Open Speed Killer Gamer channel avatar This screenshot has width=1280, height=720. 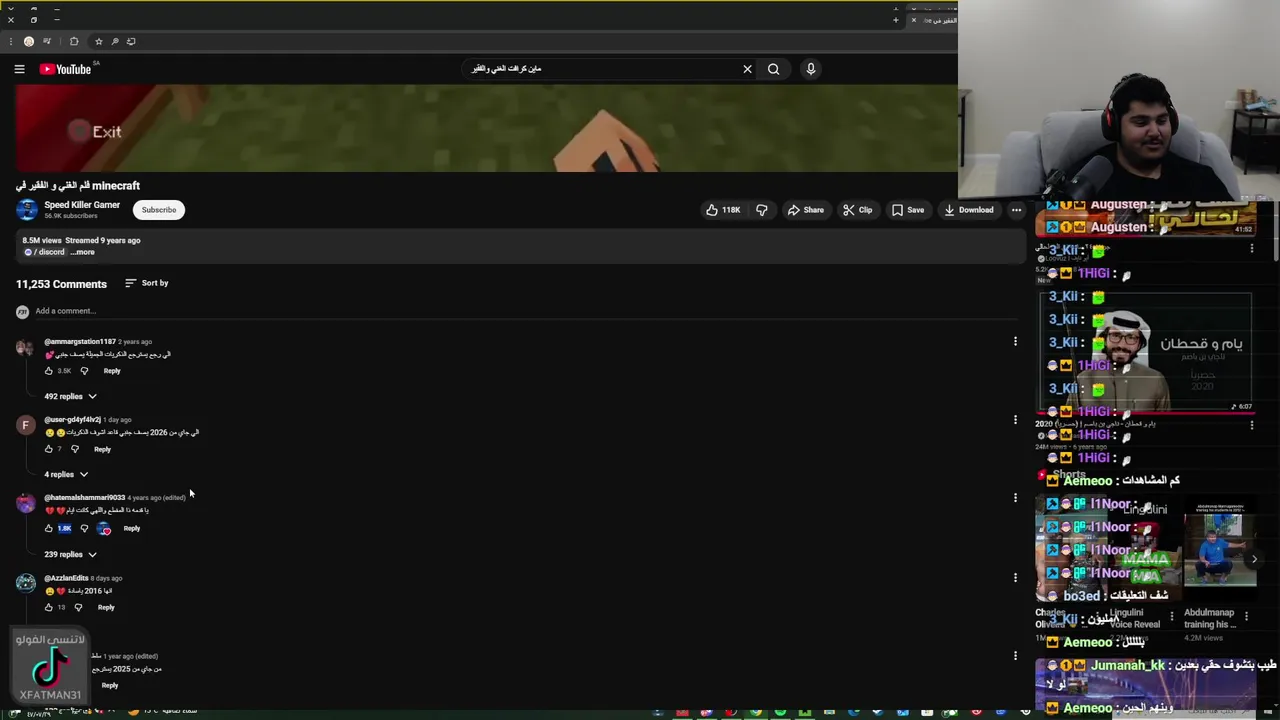(27, 209)
